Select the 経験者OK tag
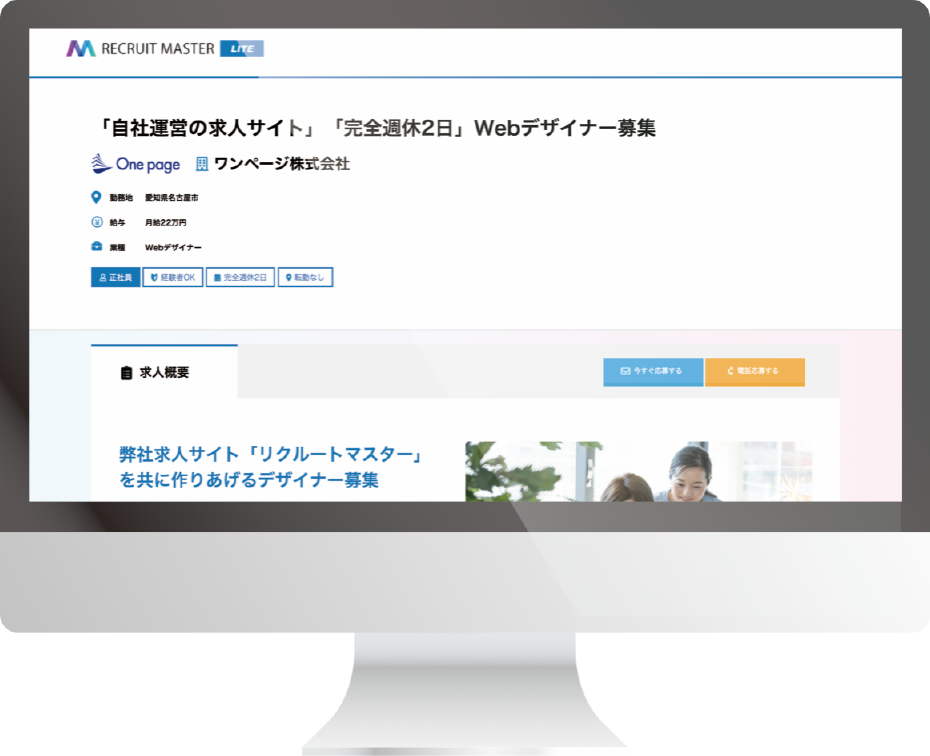The height and width of the screenshot is (756, 930). (x=172, y=278)
